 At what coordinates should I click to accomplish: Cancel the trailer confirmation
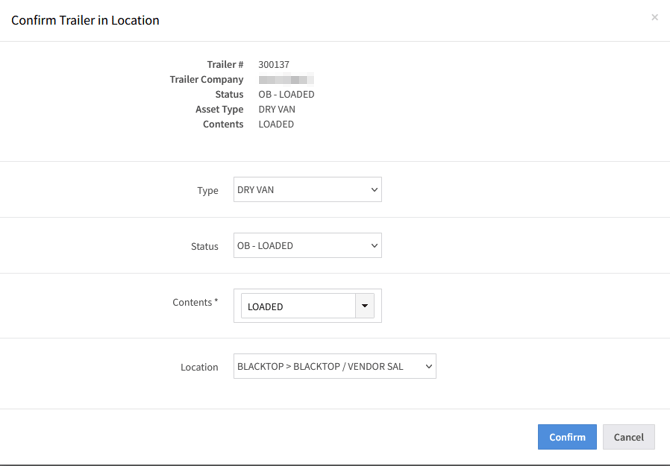[628, 437]
